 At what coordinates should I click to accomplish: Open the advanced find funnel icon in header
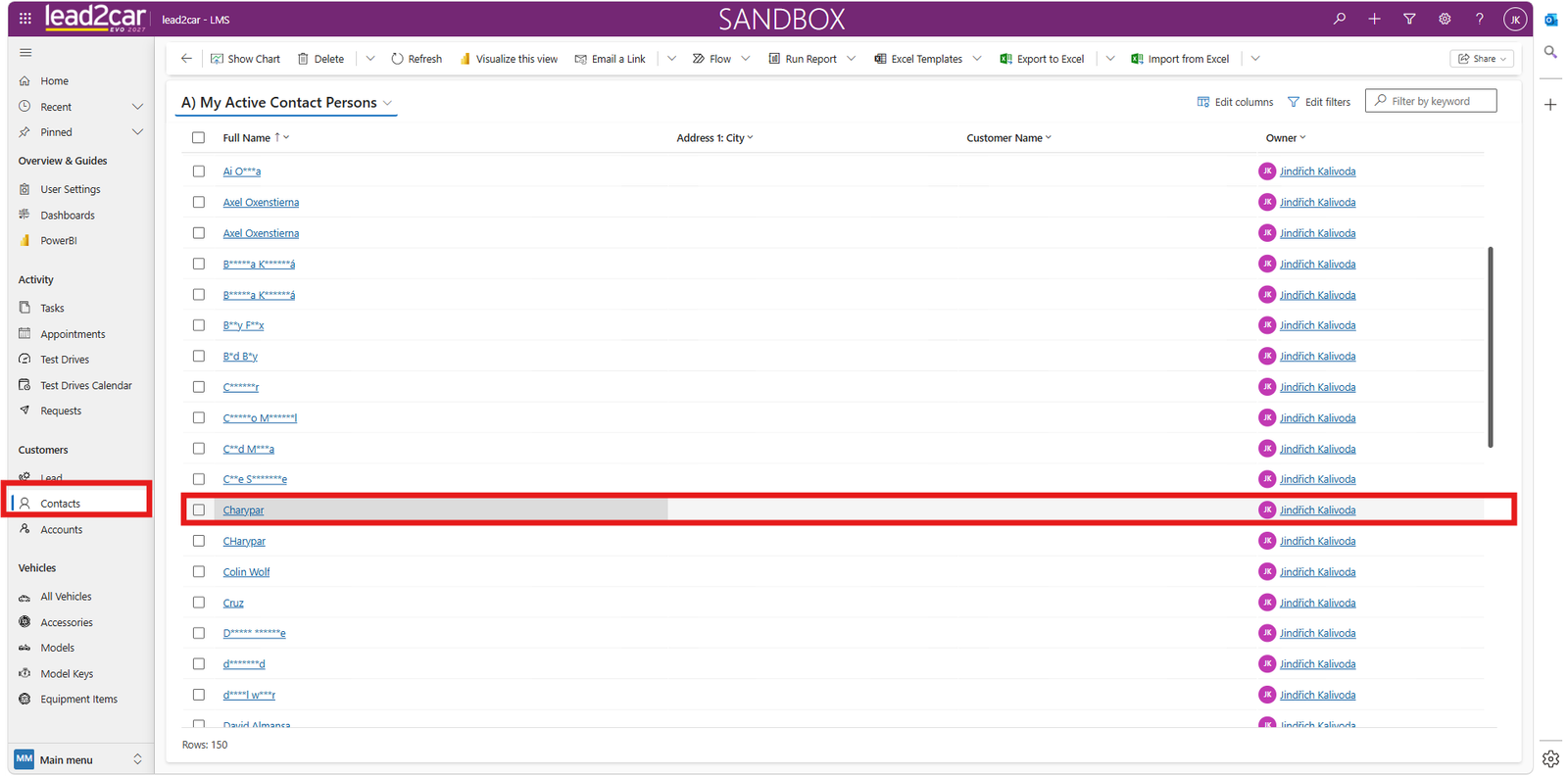click(x=1409, y=19)
